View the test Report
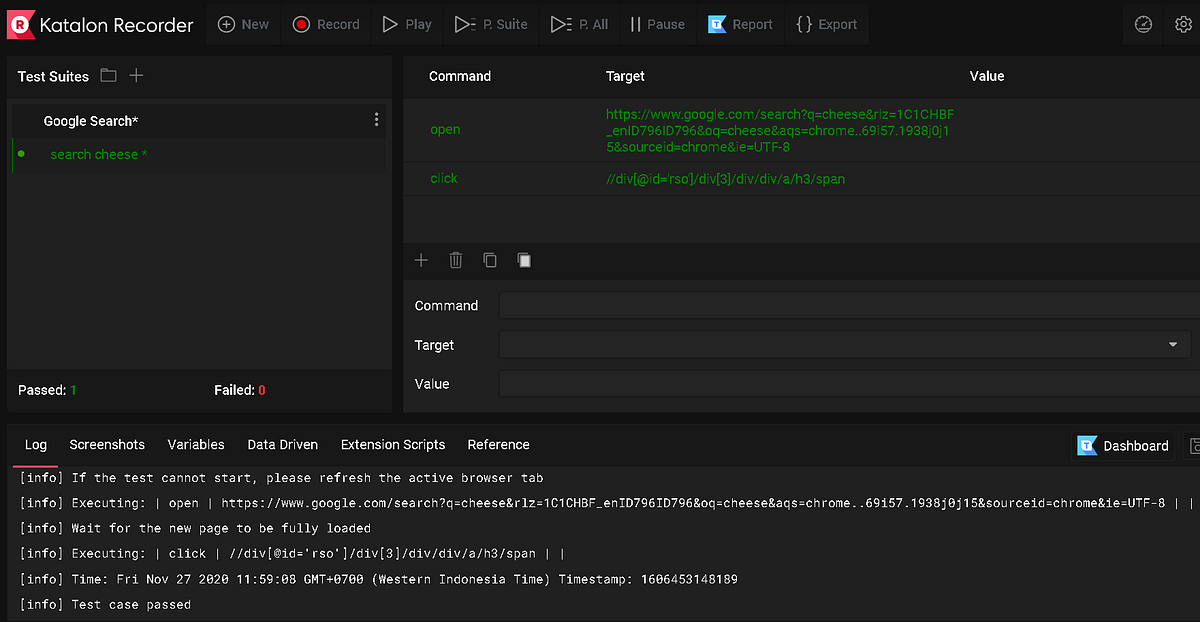This screenshot has height=622, width=1200. click(x=740, y=24)
